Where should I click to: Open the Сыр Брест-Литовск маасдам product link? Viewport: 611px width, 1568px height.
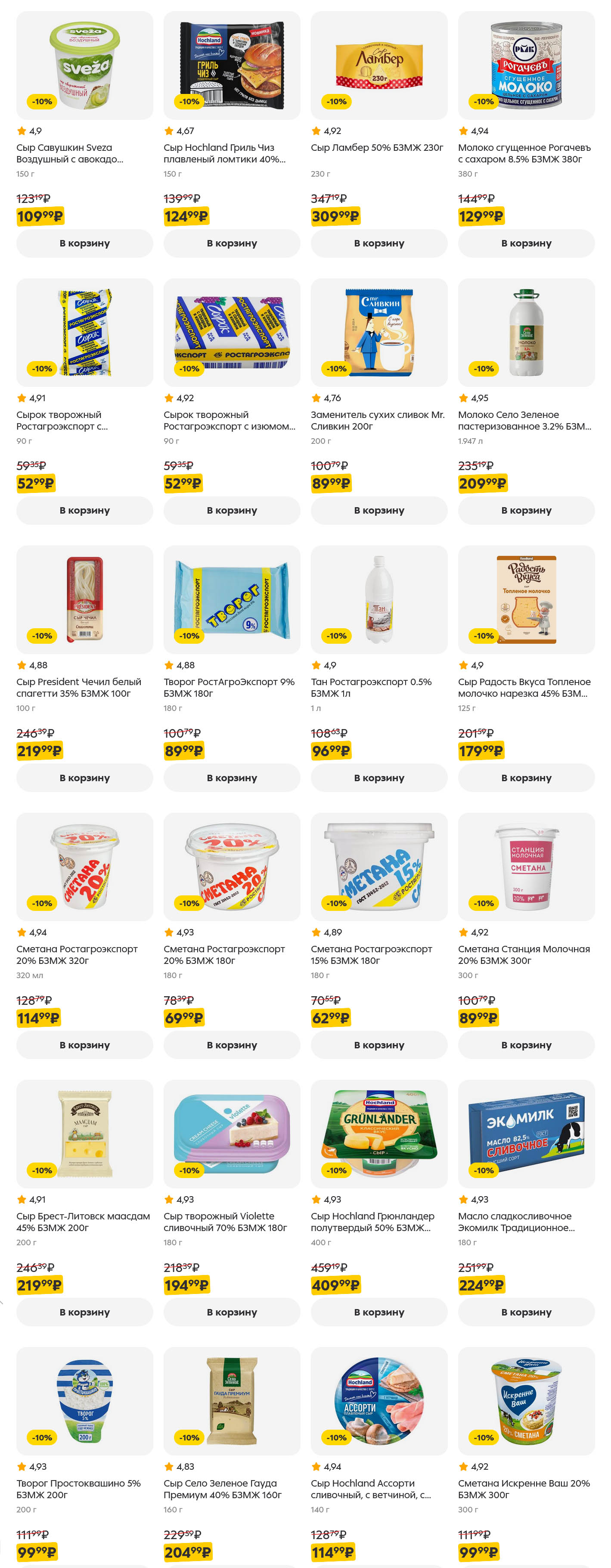(83, 1222)
